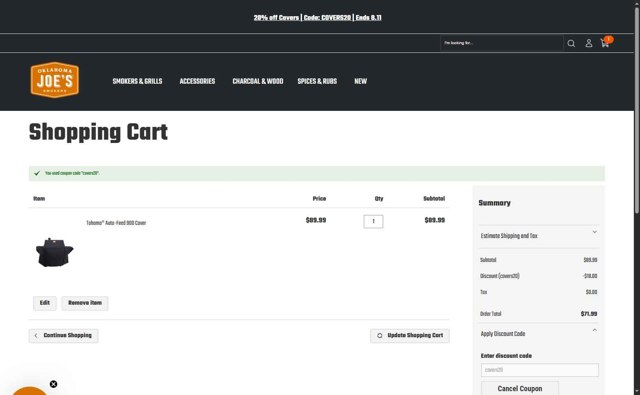The height and width of the screenshot is (395, 640).
Task: Collapse the Apply Discount Code section
Action: (x=539, y=334)
